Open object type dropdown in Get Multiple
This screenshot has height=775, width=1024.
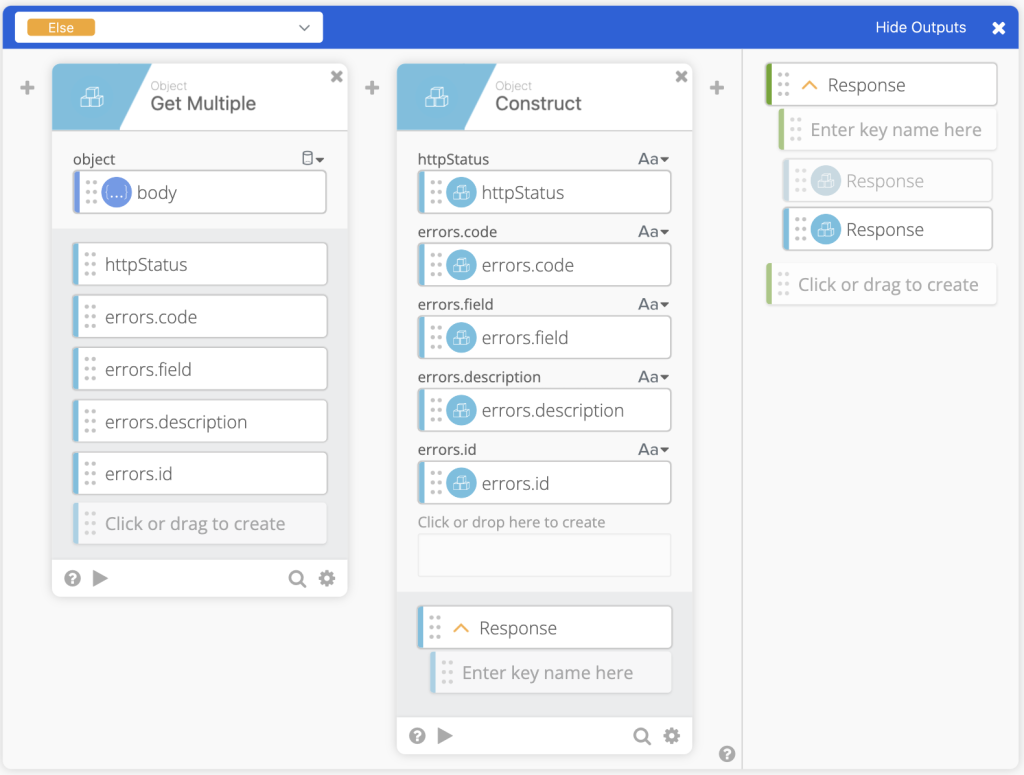(x=313, y=159)
